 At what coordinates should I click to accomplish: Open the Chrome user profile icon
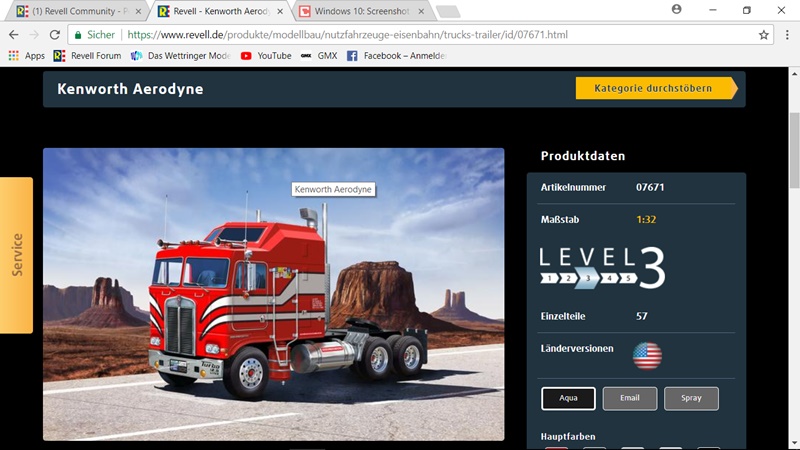click(x=677, y=9)
